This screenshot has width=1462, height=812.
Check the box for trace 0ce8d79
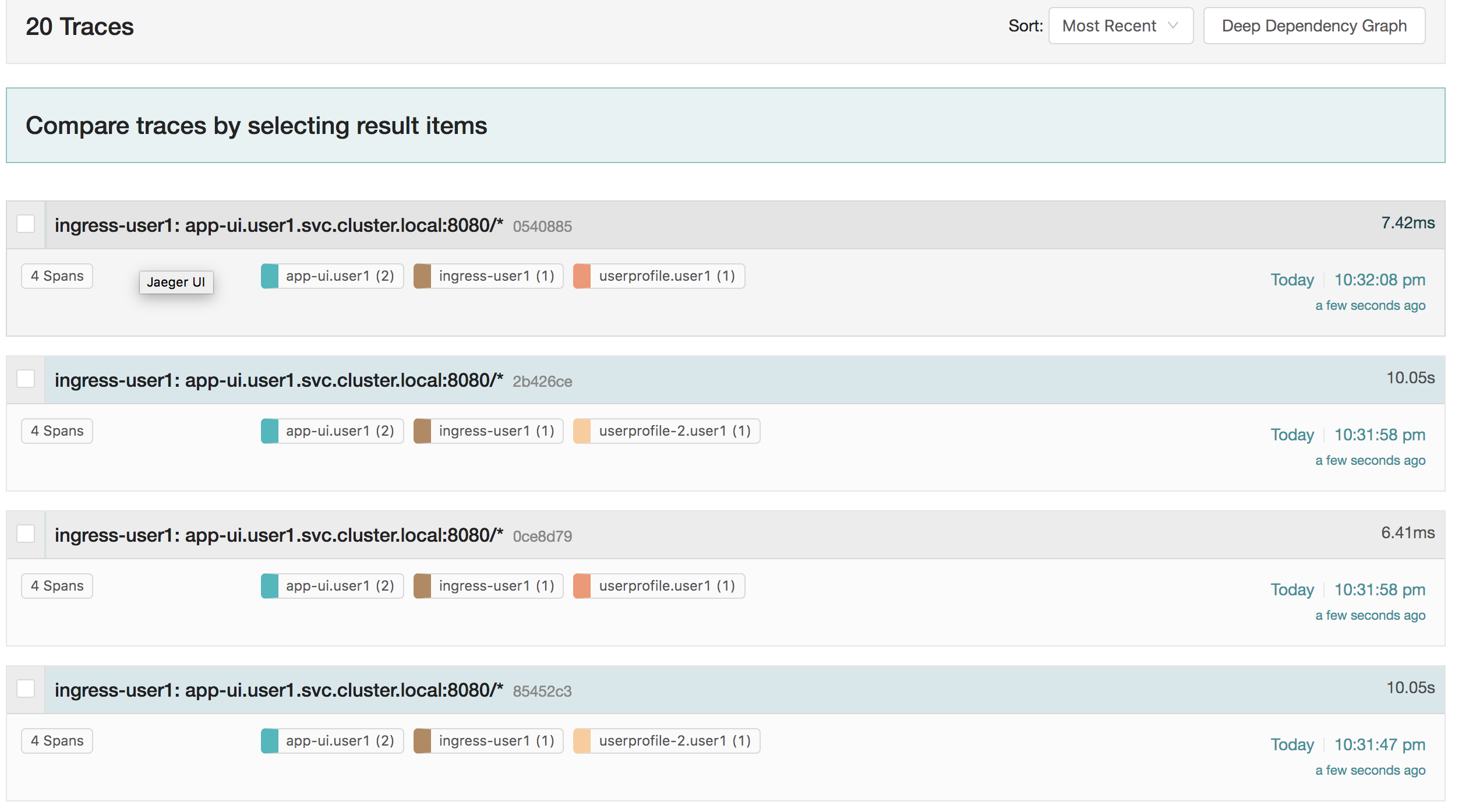[26, 534]
